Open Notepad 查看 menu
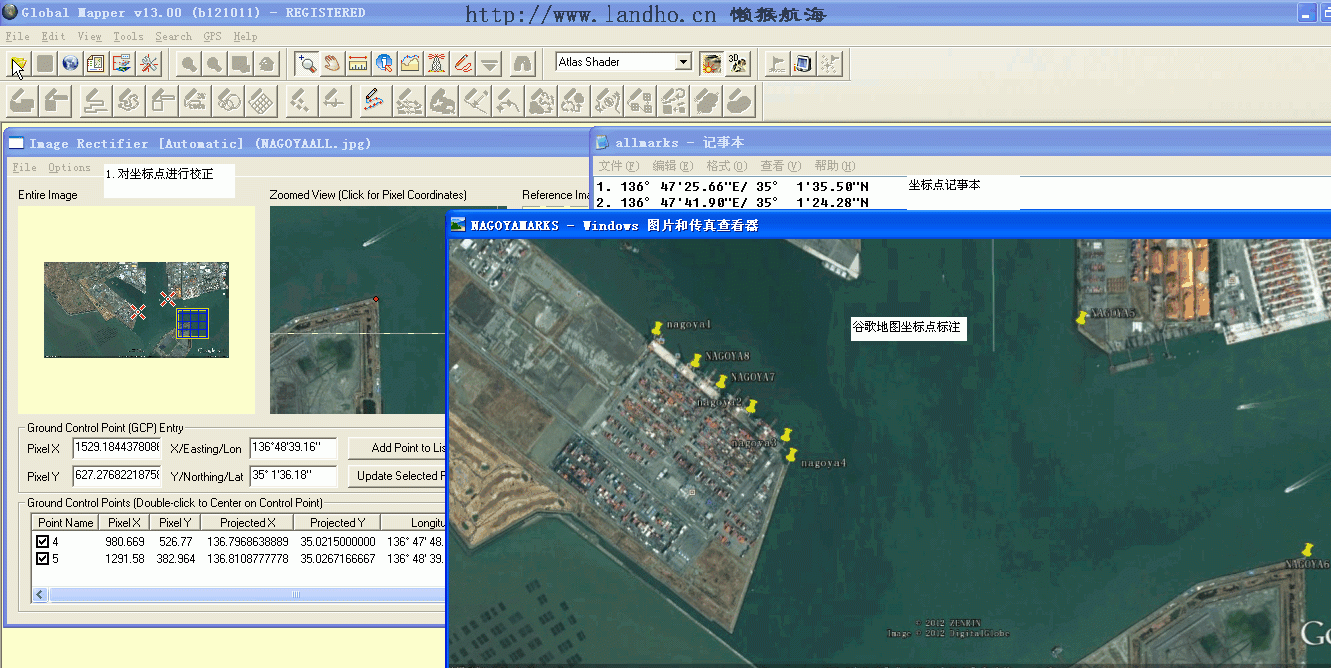 (x=780, y=166)
